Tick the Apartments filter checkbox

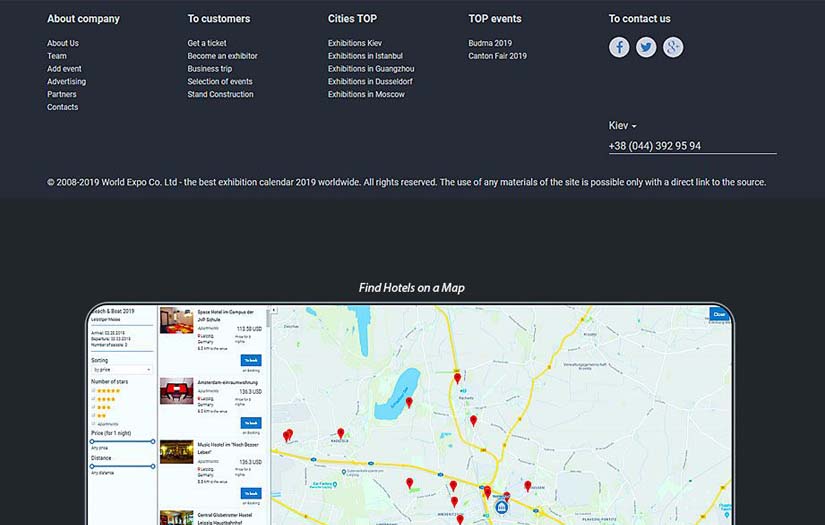(94, 423)
